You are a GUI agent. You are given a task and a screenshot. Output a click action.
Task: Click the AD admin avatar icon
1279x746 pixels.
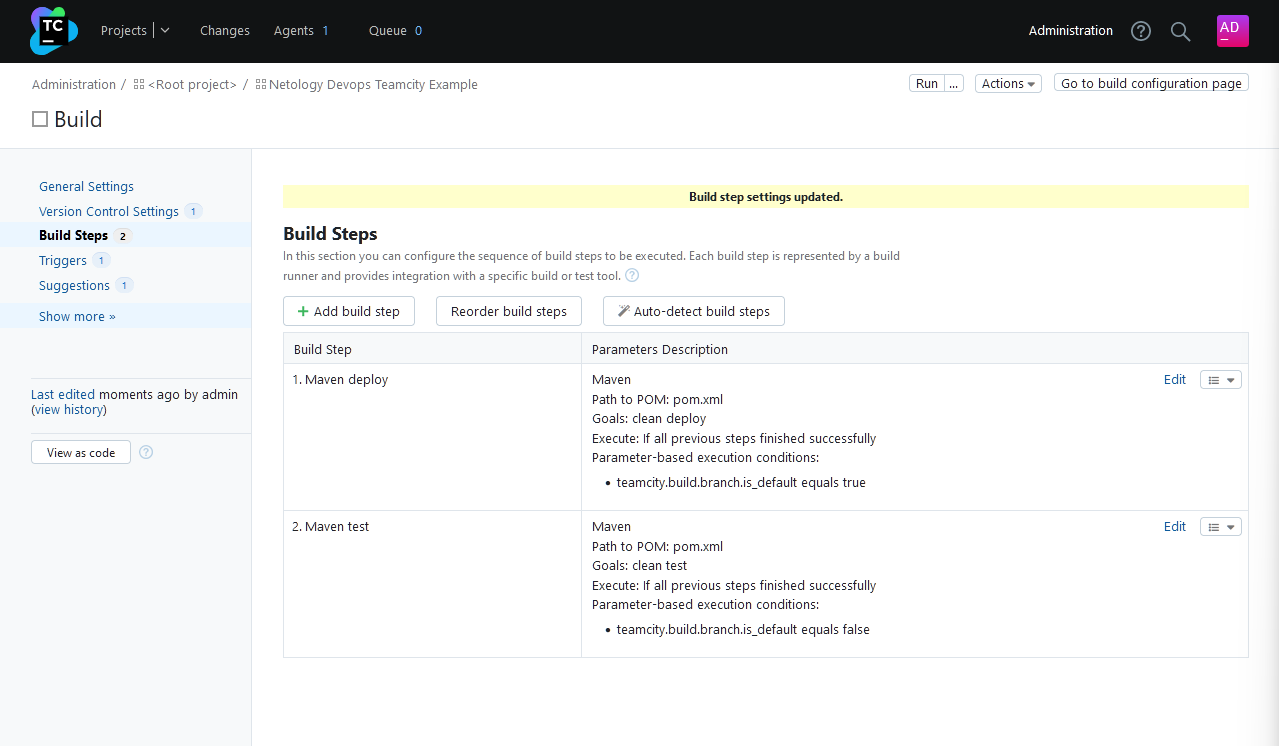click(x=1232, y=31)
